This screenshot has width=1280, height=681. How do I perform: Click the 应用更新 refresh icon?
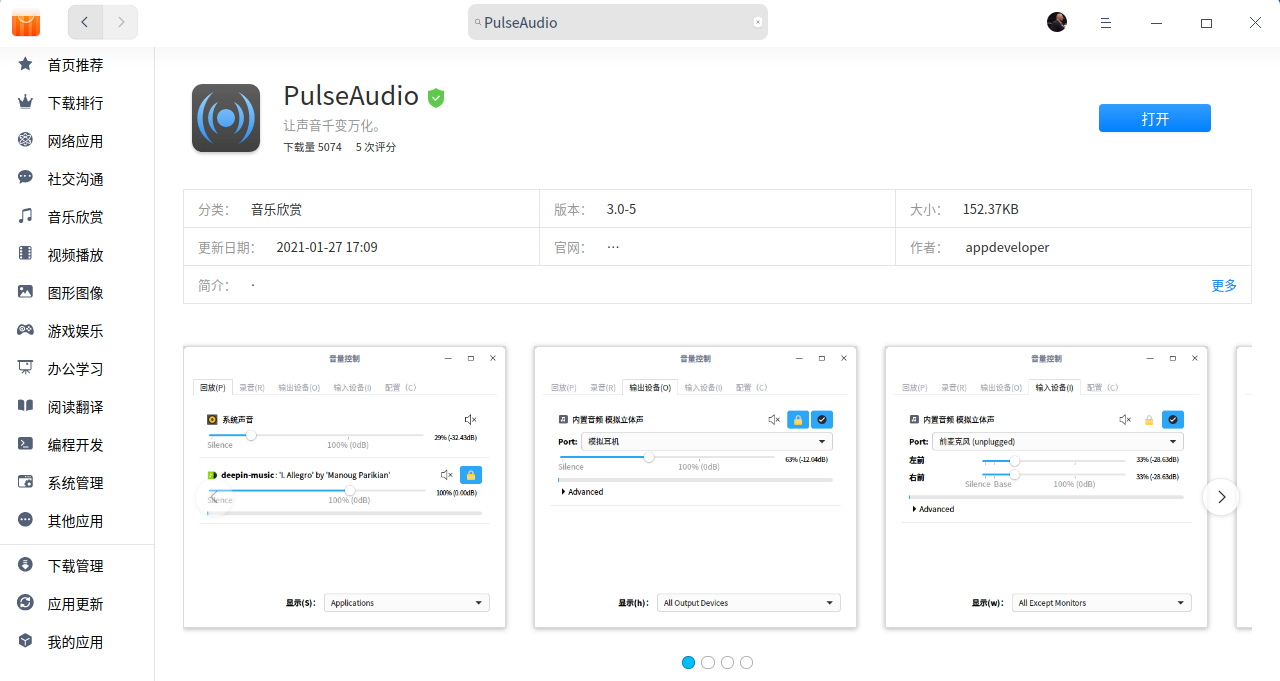point(26,603)
